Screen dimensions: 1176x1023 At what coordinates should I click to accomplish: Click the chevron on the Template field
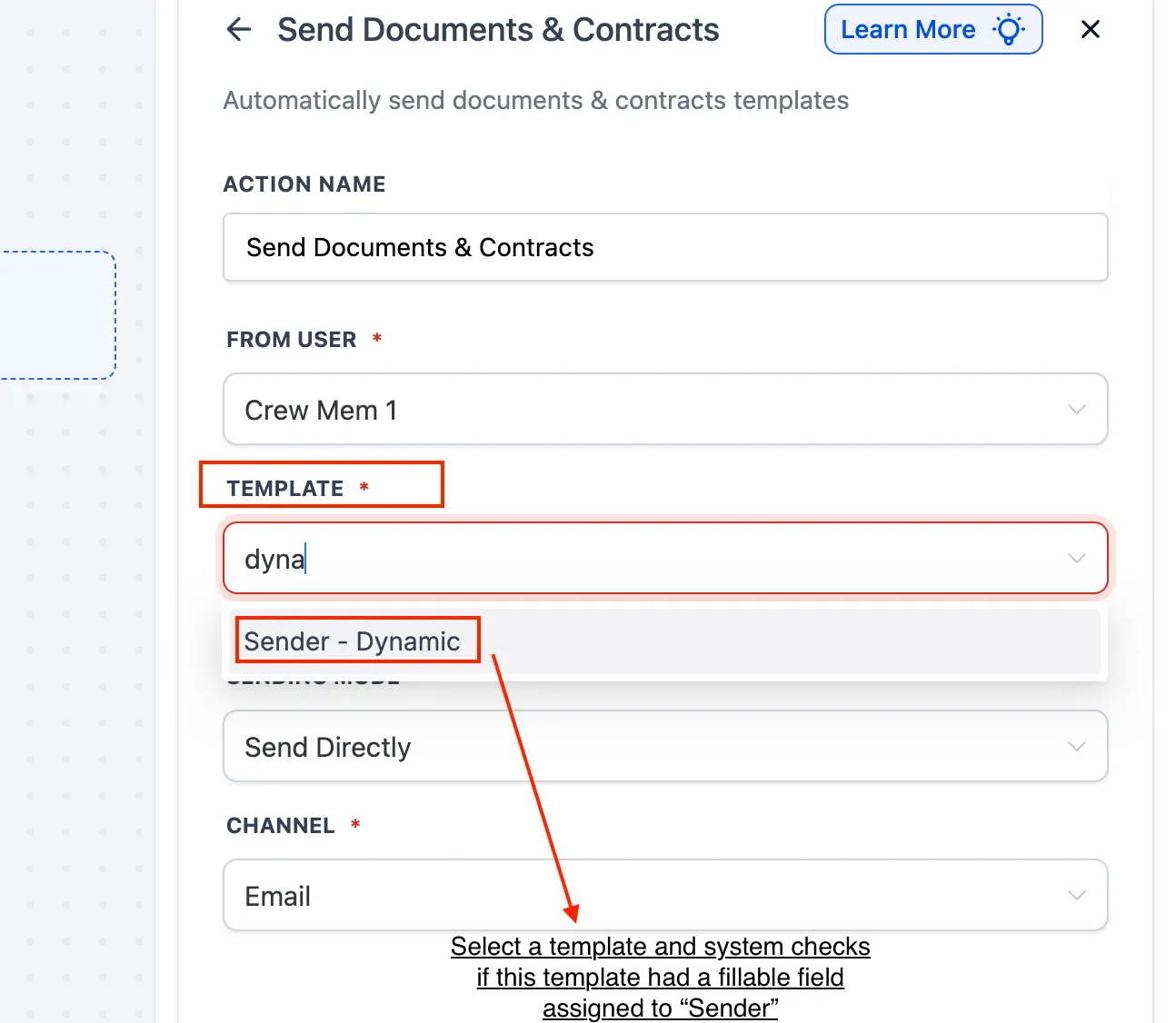tap(1077, 558)
